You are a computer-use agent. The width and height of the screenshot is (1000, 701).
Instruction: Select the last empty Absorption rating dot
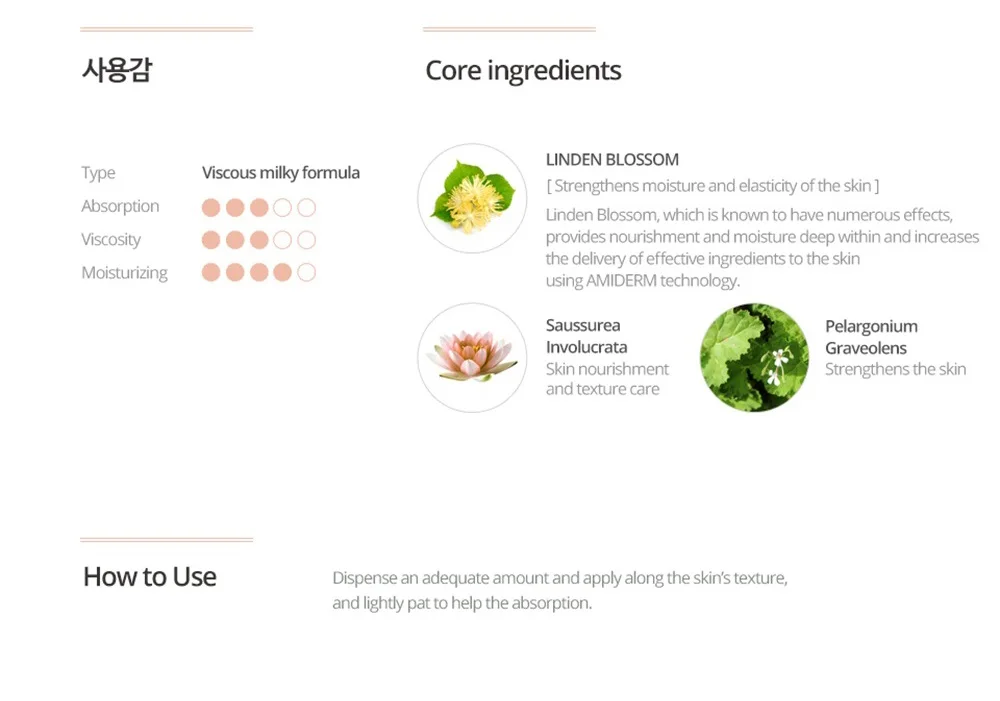pyautogui.click(x=307, y=208)
